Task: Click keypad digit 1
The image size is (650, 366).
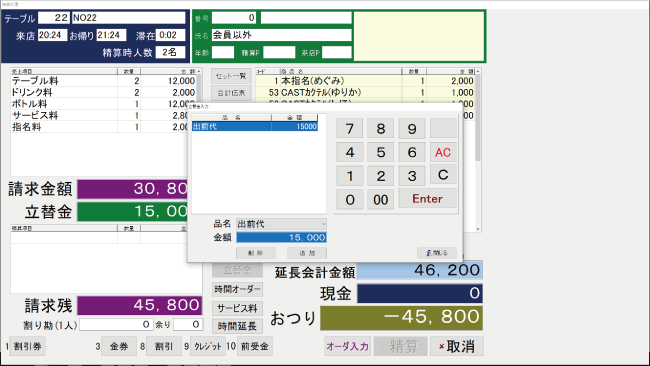Action: [x=349, y=176]
